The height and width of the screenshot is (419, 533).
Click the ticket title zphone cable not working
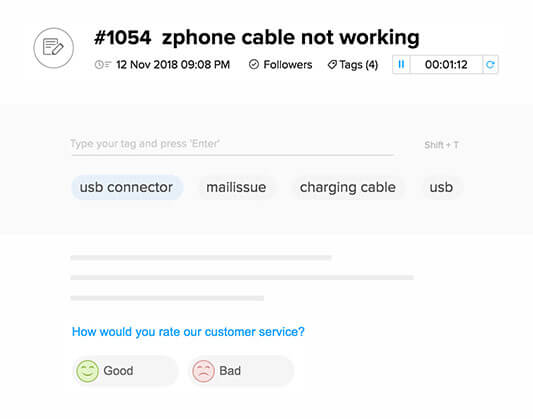click(x=291, y=37)
